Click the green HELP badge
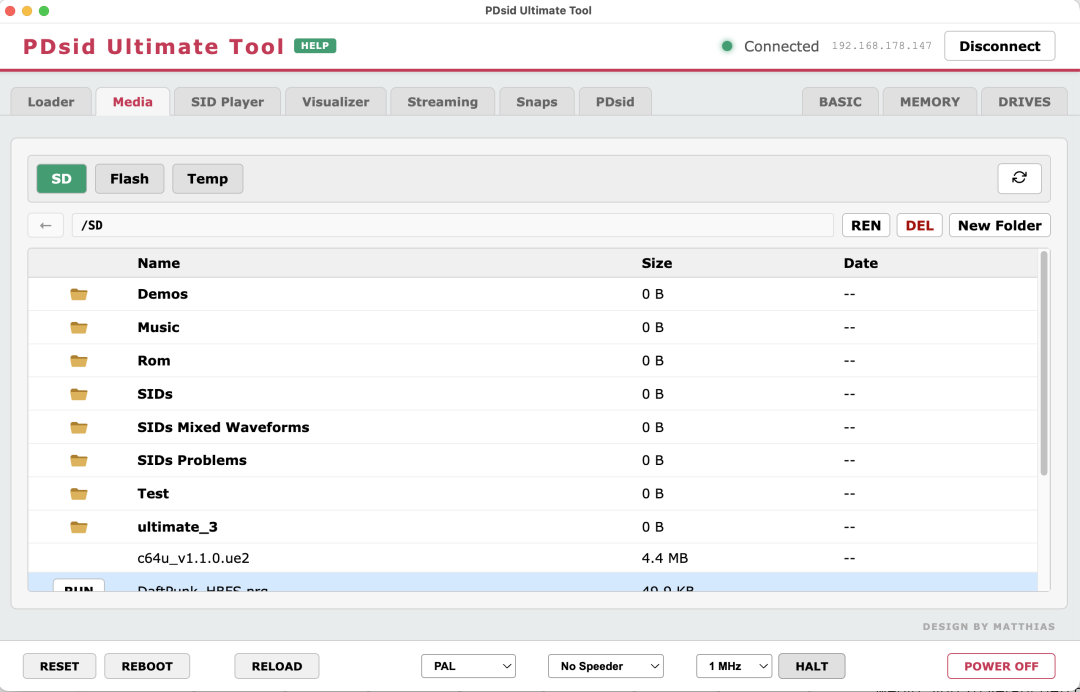The width and height of the screenshot is (1080, 692). pyautogui.click(x=315, y=45)
